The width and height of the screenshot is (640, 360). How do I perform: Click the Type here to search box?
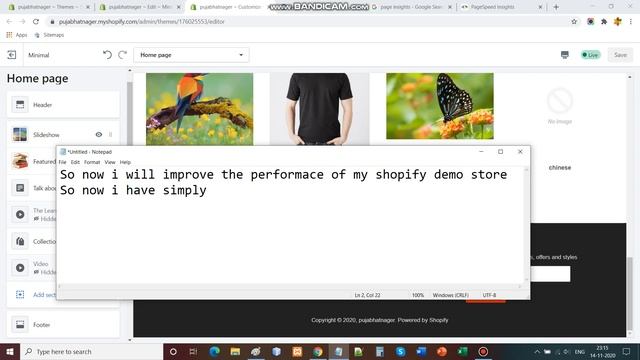pyautogui.click(x=91, y=351)
